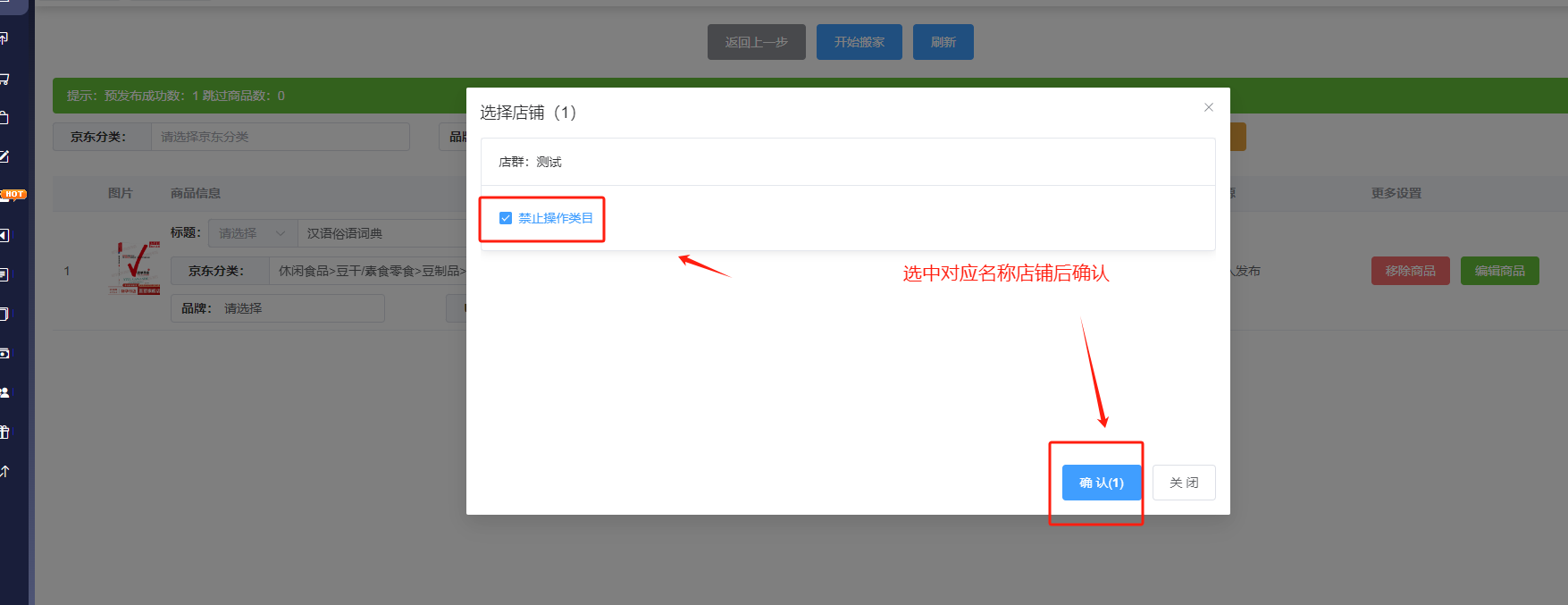This screenshot has height=605, width=1568.
Task: Click the users group icon in sidebar
Action: [4, 392]
